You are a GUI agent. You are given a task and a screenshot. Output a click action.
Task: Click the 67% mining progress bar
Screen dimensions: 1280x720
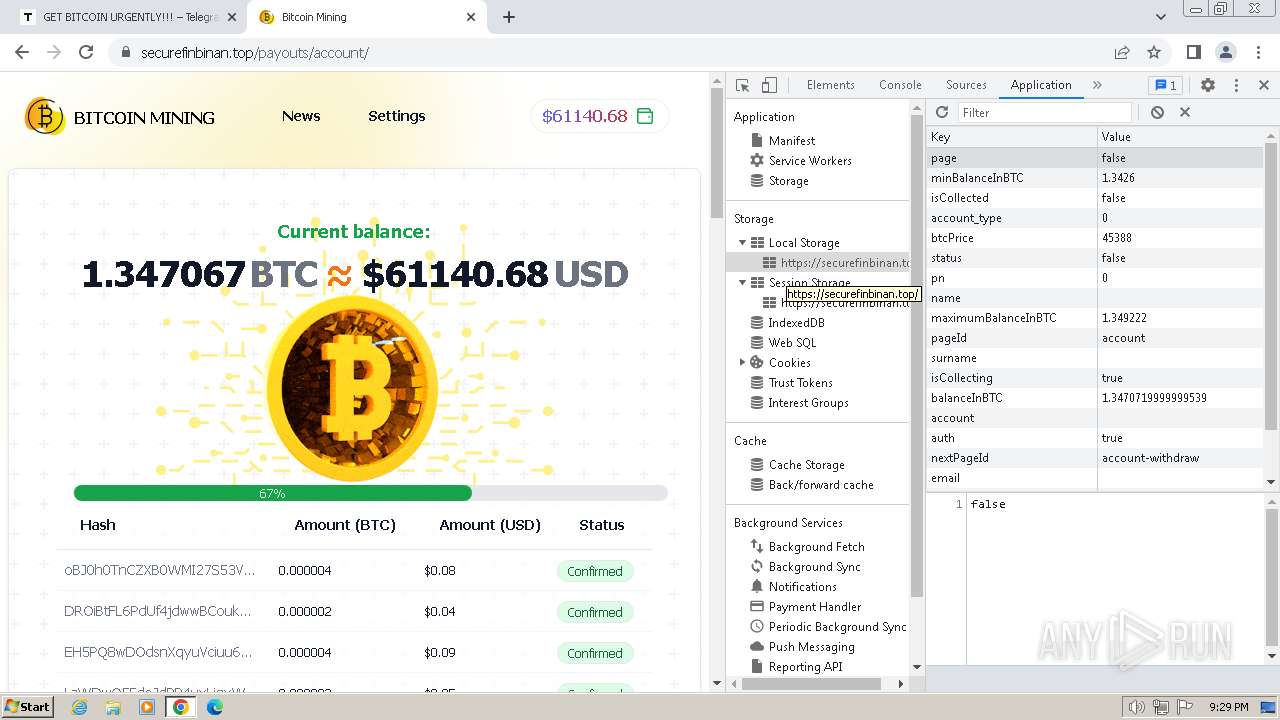(x=370, y=493)
